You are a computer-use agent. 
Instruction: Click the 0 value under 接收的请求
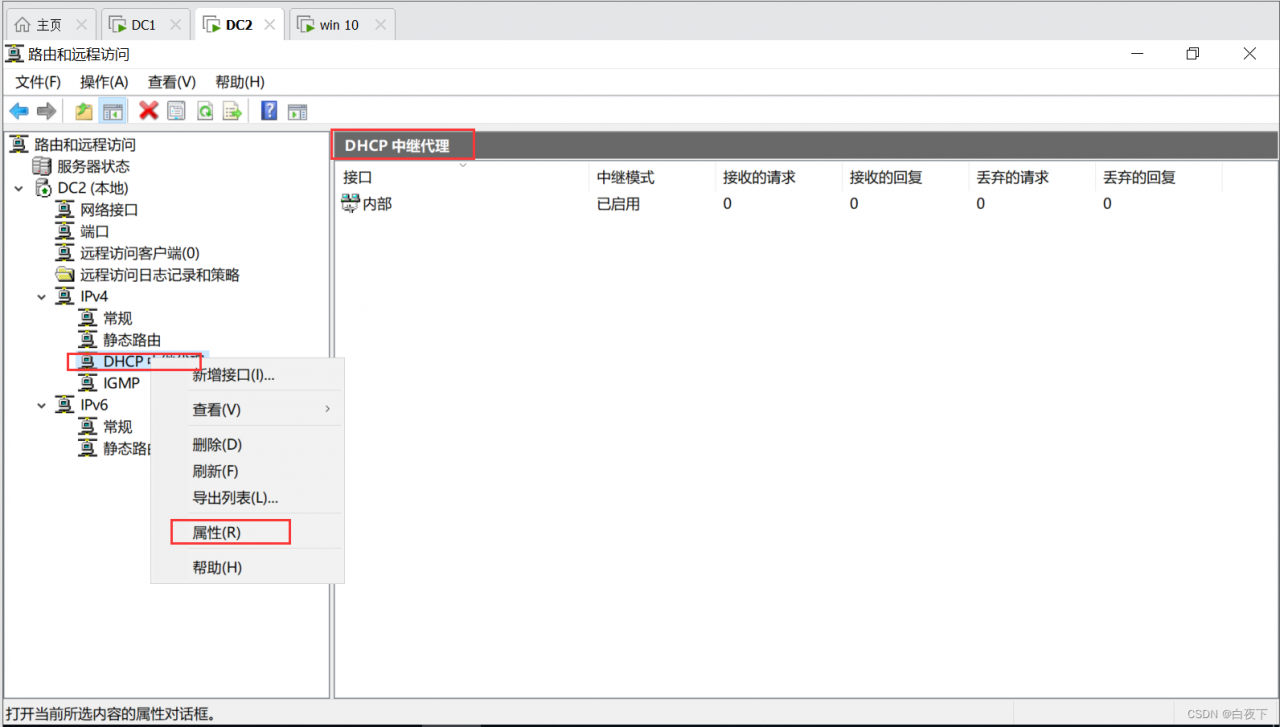(727, 204)
